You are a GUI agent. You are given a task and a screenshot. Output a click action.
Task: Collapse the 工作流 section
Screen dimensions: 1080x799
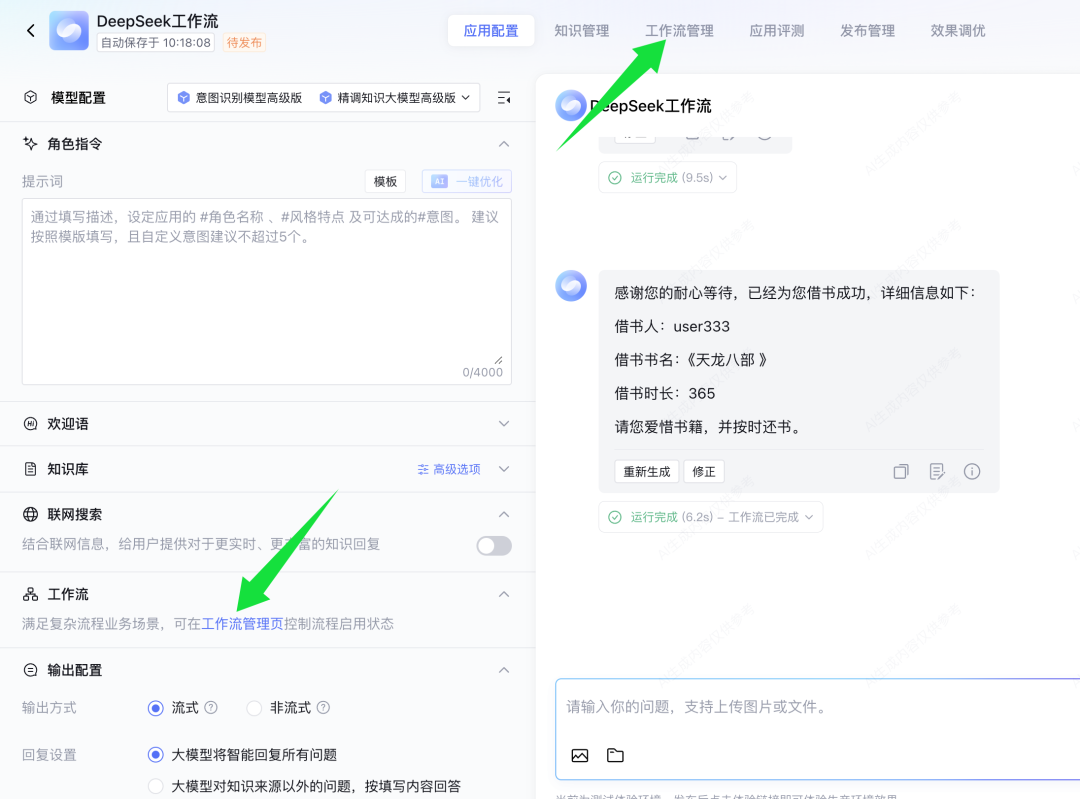coord(504,594)
